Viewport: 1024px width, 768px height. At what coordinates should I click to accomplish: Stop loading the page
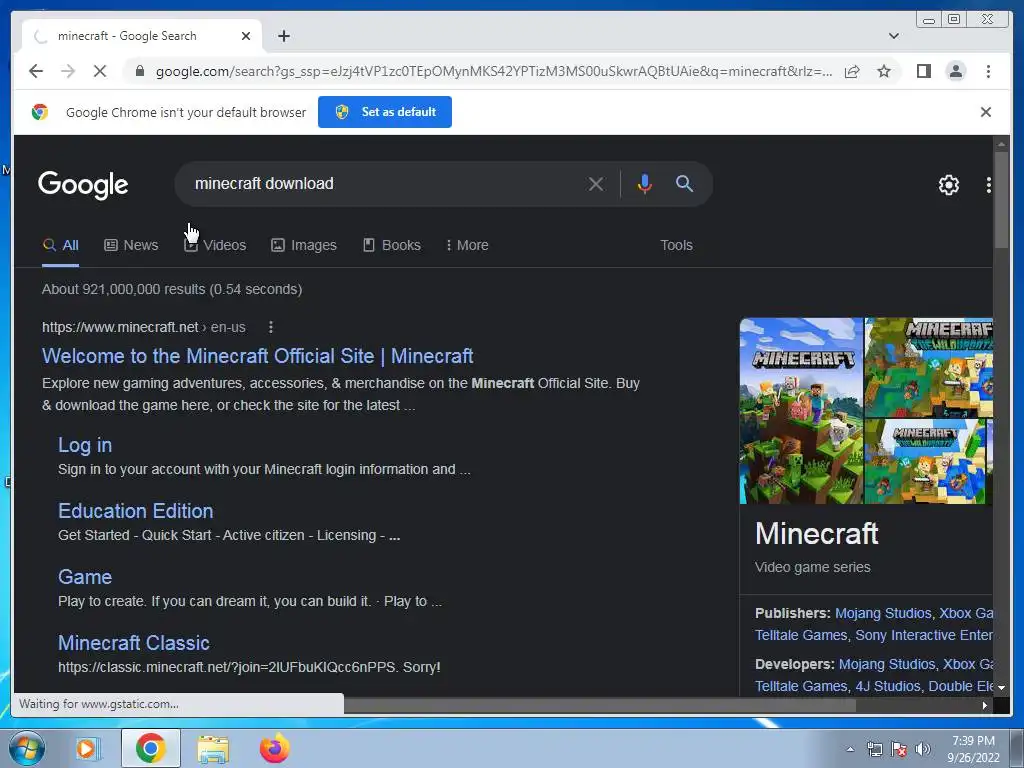[x=100, y=71]
